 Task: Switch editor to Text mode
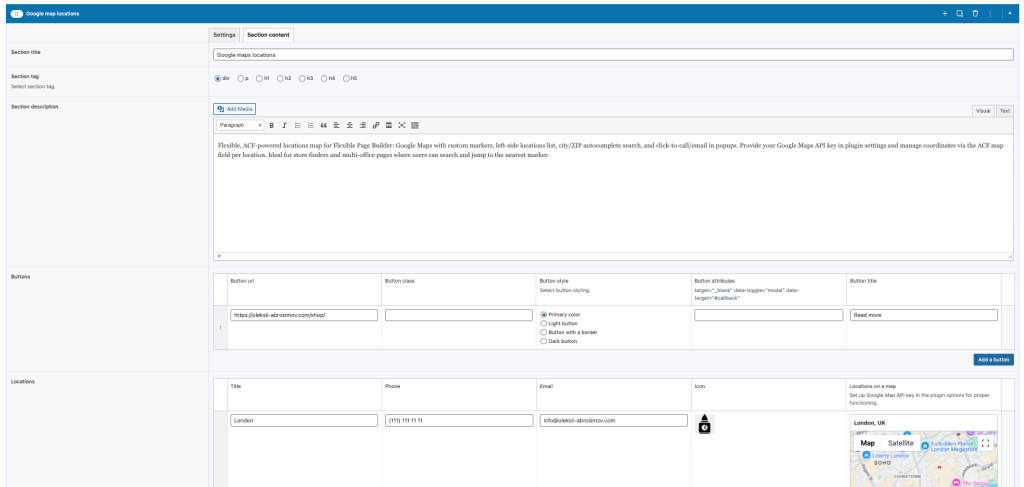point(1004,111)
